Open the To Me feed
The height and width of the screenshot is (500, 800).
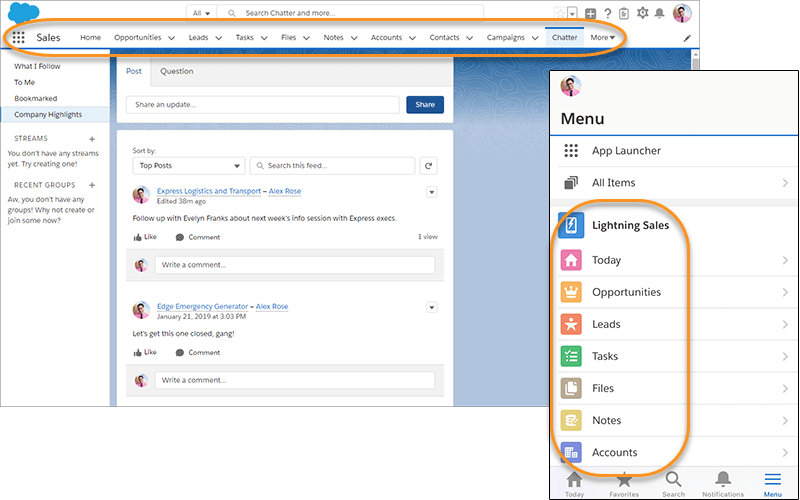[x=24, y=82]
